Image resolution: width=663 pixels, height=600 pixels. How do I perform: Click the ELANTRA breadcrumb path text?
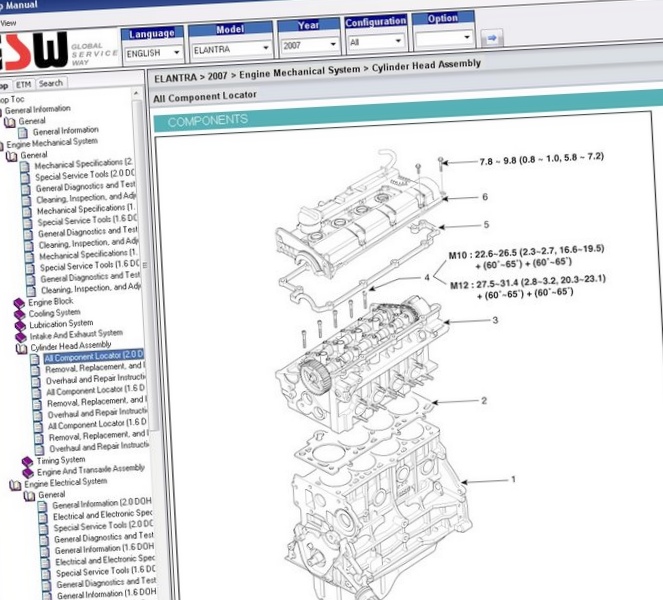point(317,71)
